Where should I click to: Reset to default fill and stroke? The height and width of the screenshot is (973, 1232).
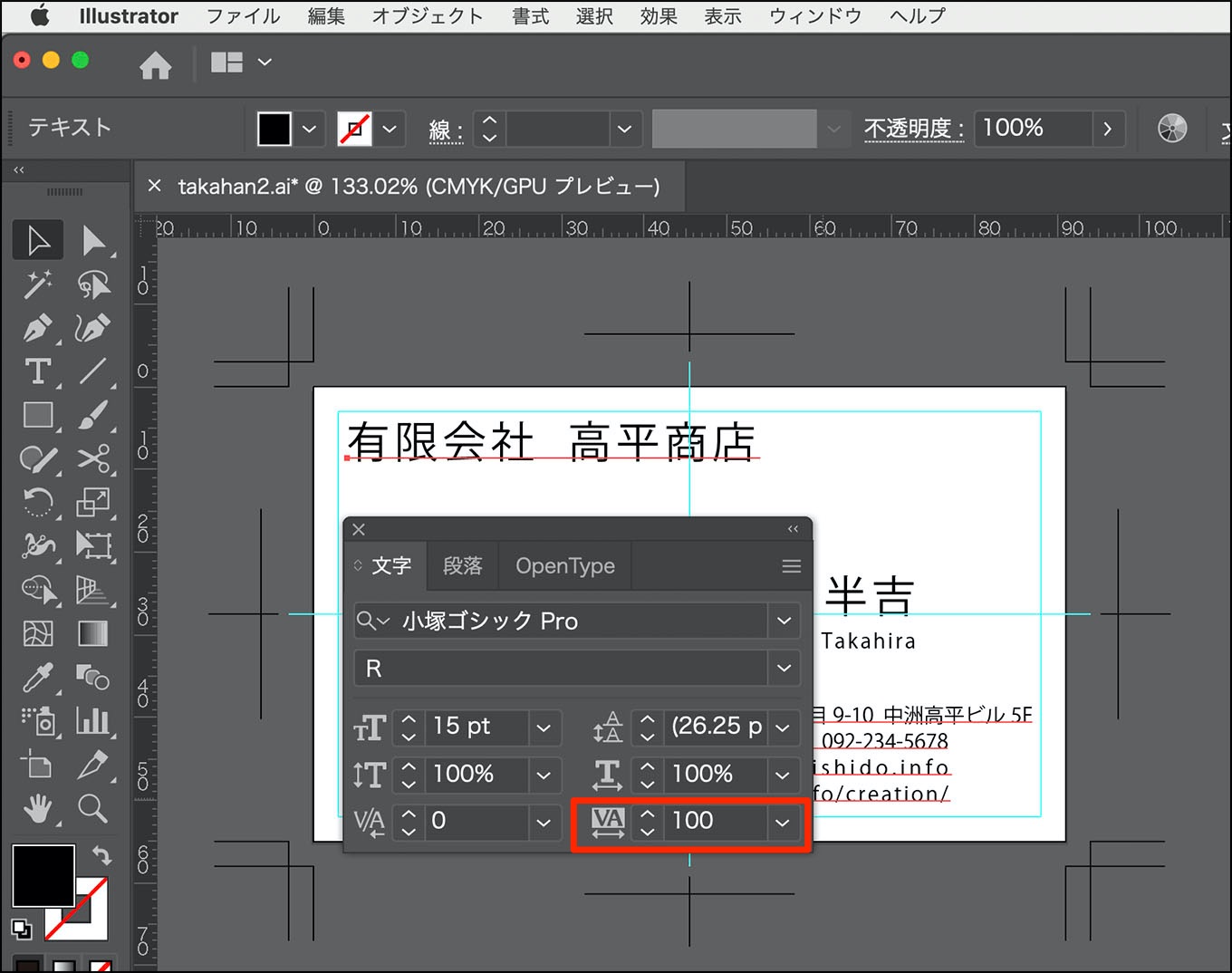[x=21, y=929]
